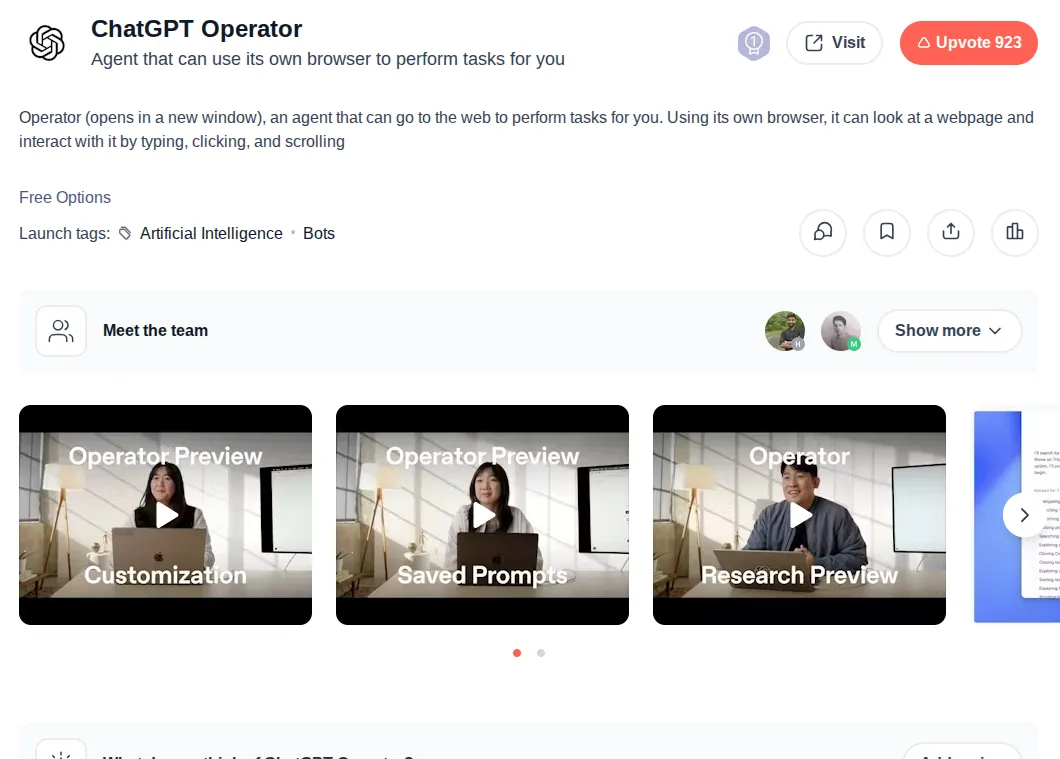The image size is (1060, 759).
Task: Click the first team member avatar
Action: click(x=785, y=330)
